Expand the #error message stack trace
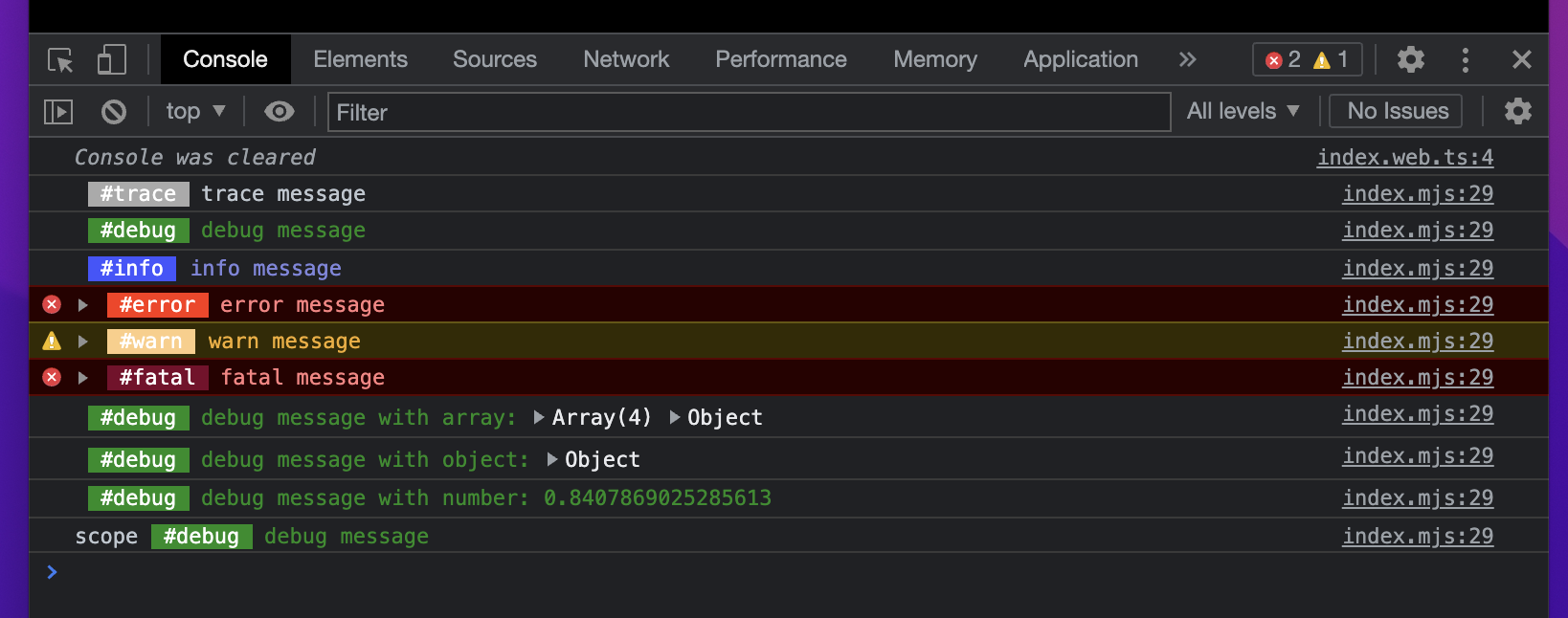 click(x=83, y=305)
